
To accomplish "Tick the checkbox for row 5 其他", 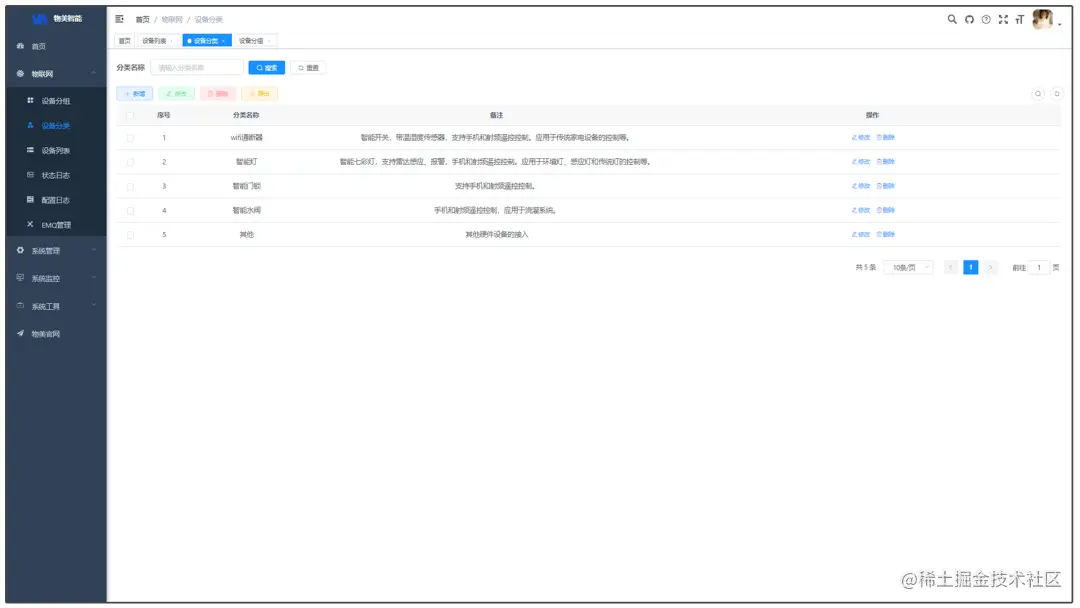I will (x=130, y=235).
